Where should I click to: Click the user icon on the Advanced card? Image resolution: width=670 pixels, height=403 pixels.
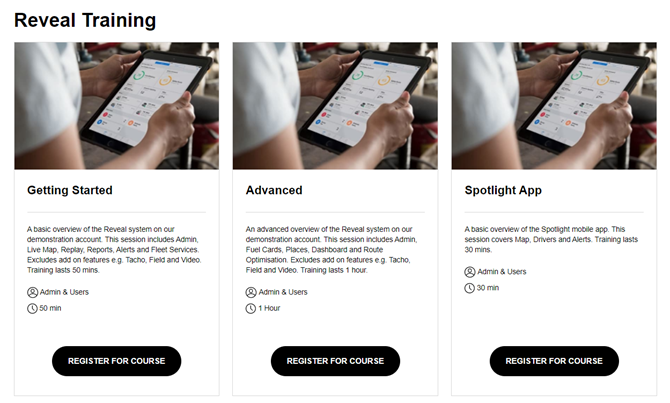click(251, 292)
